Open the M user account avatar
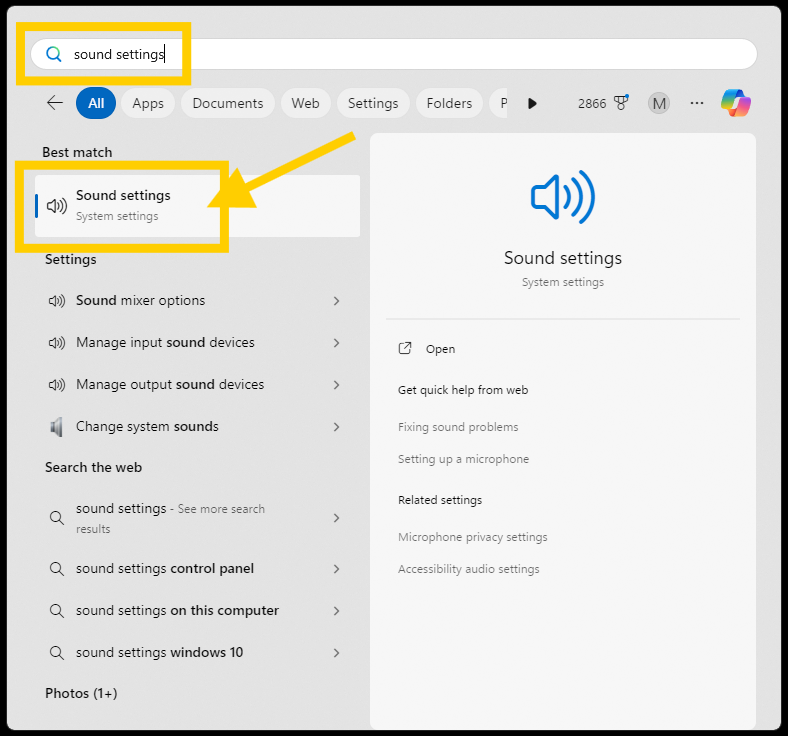This screenshot has height=736, width=788. pos(658,103)
